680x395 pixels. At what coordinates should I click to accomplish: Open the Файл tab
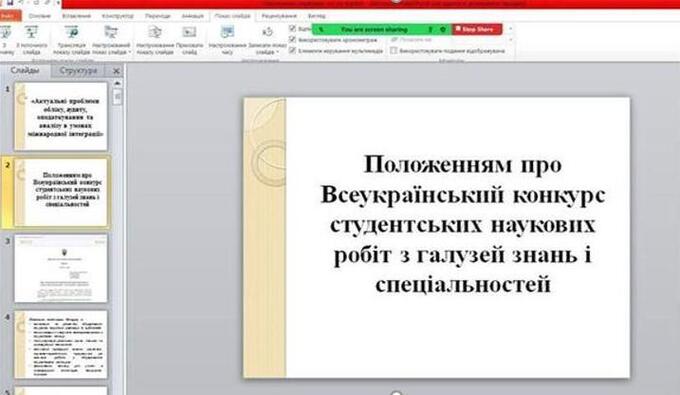tap(10, 16)
